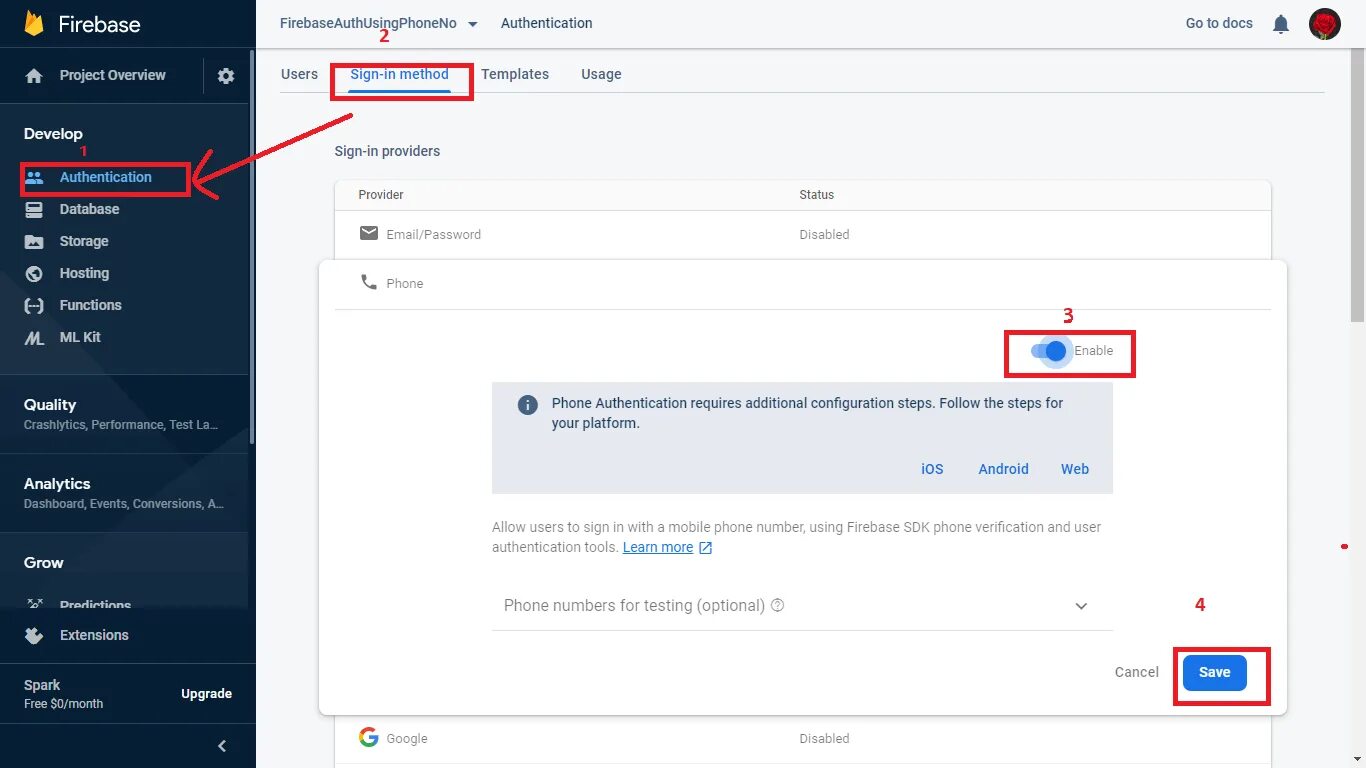The image size is (1366, 768).
Task: Toggle the phone provider Enable switch
Action: [1050, 351]
